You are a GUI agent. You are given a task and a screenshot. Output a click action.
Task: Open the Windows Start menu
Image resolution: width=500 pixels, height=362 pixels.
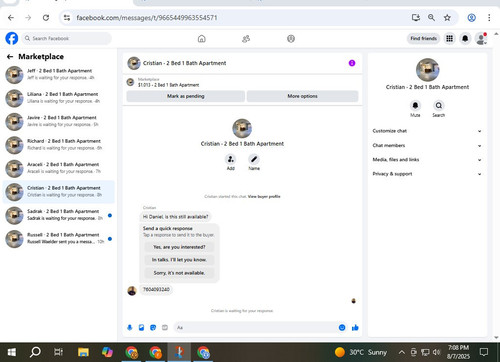(12, 352)
